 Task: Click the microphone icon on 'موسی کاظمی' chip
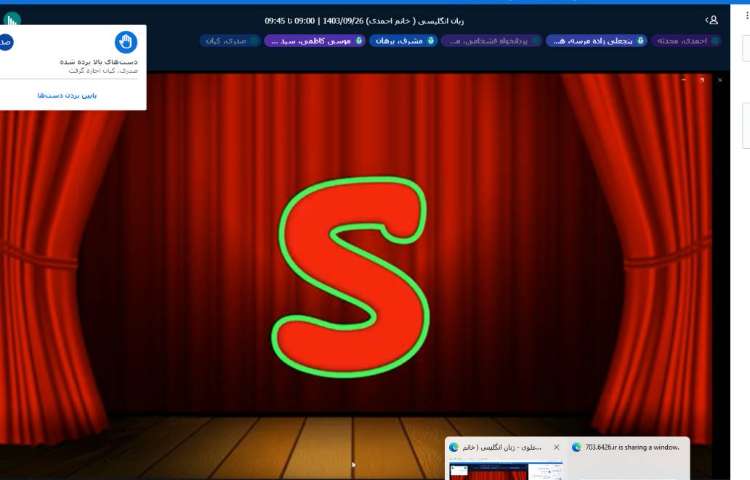click(x=359, y=41)
